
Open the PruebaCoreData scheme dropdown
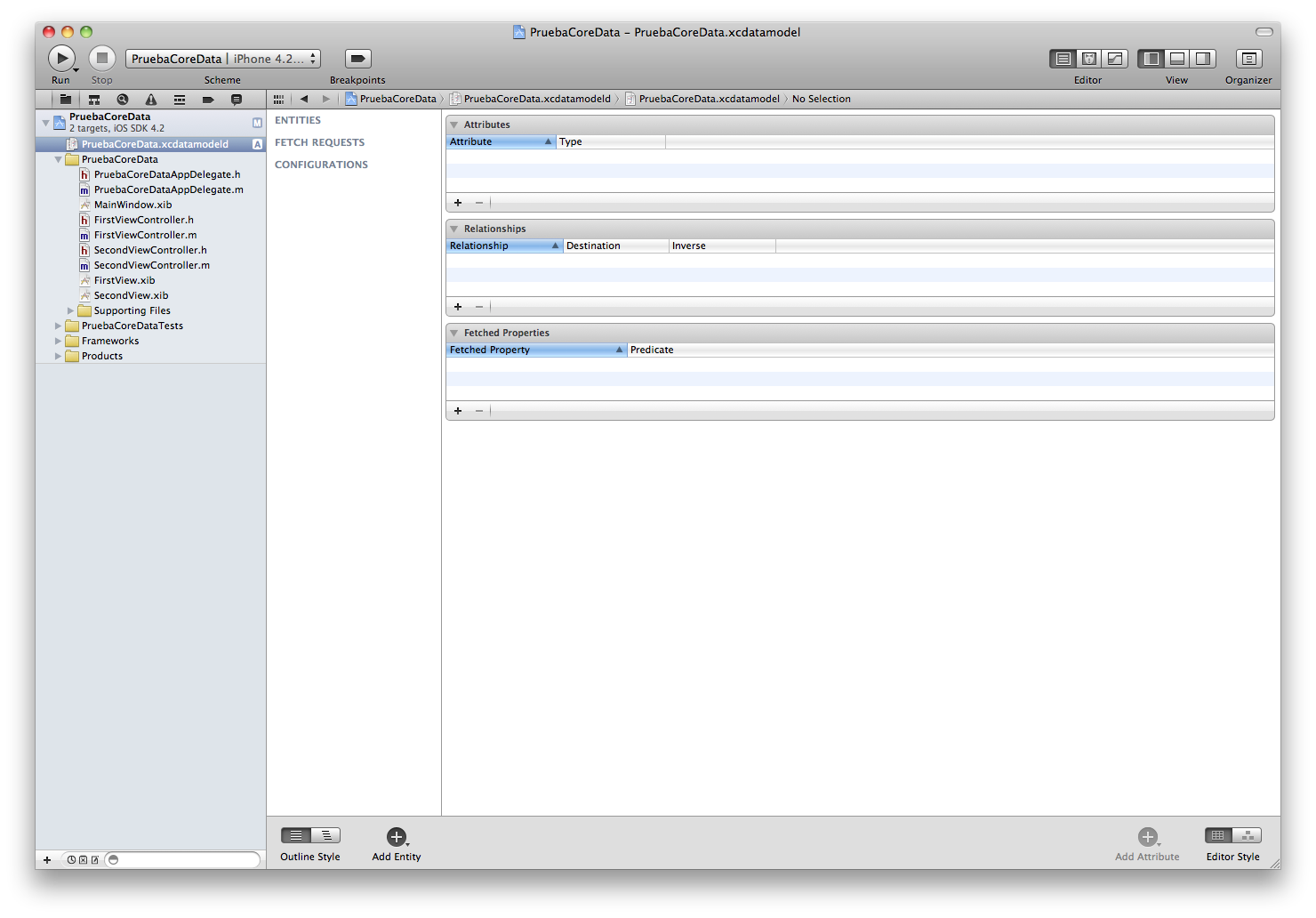[x=222, y=59]
